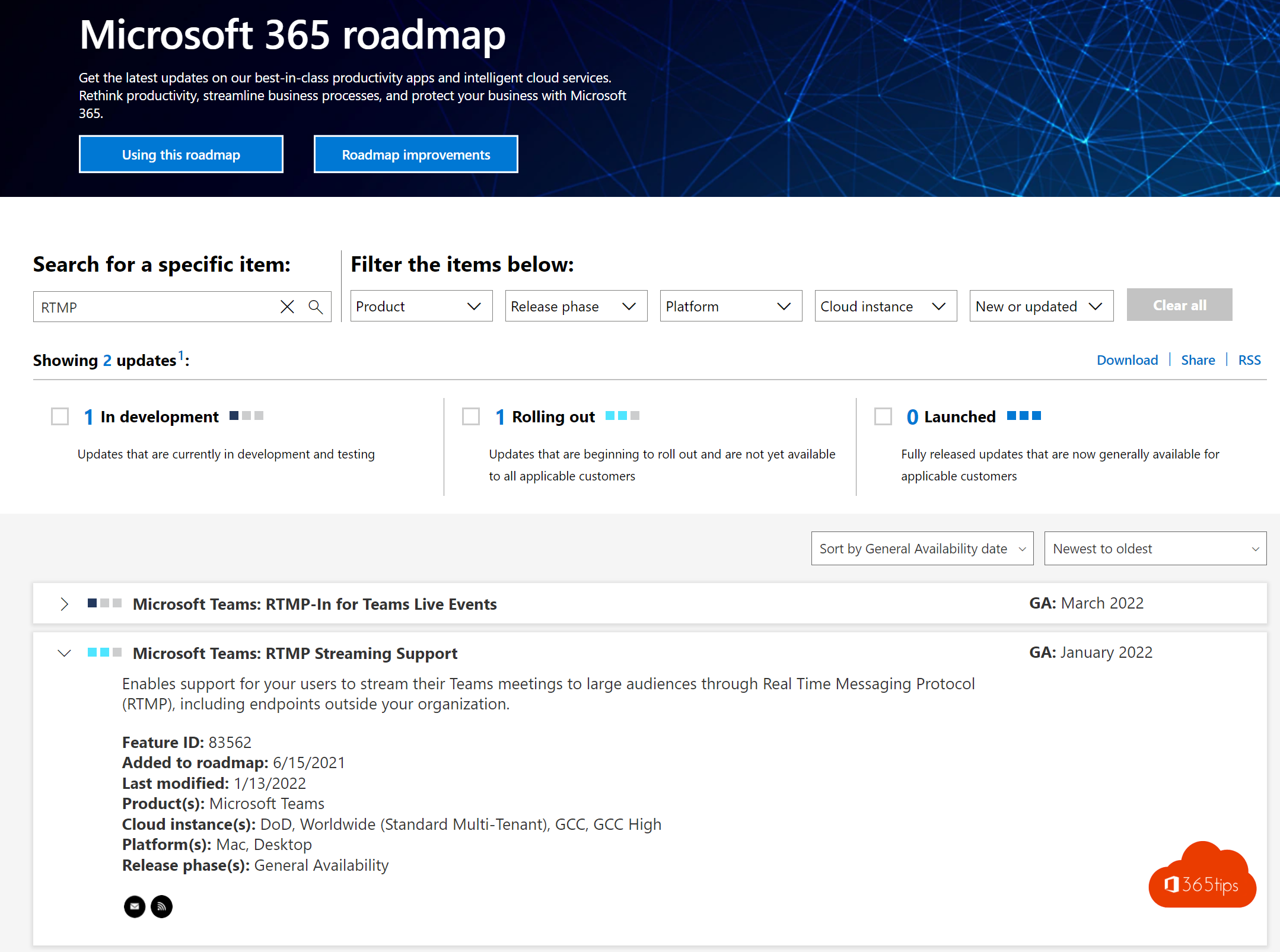The image size is (1280, 952).
Task: Click the 365tips cloud logo
Action: click(1202, 875)
